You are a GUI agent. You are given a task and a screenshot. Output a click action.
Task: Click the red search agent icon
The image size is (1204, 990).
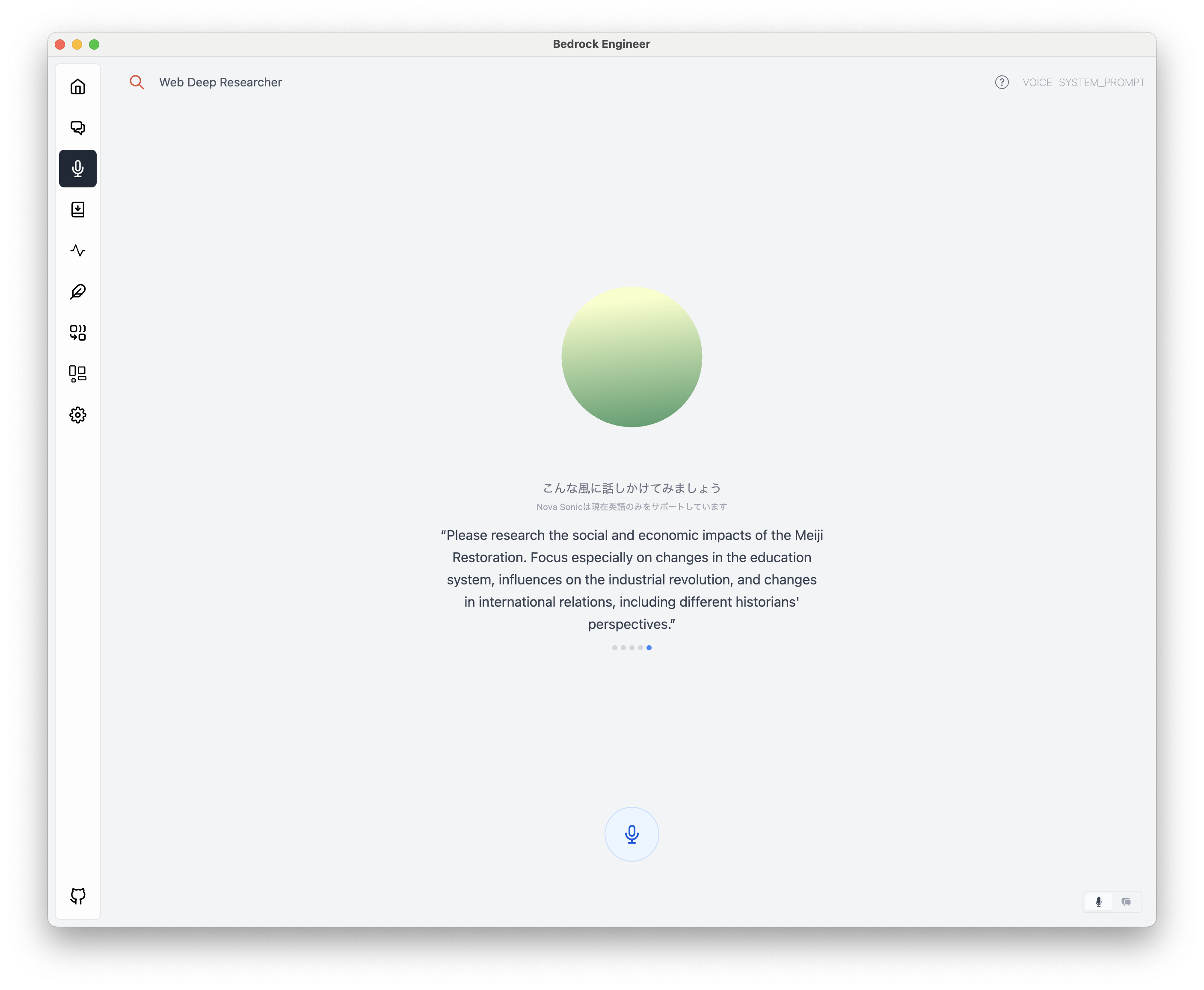click(136, 82)
